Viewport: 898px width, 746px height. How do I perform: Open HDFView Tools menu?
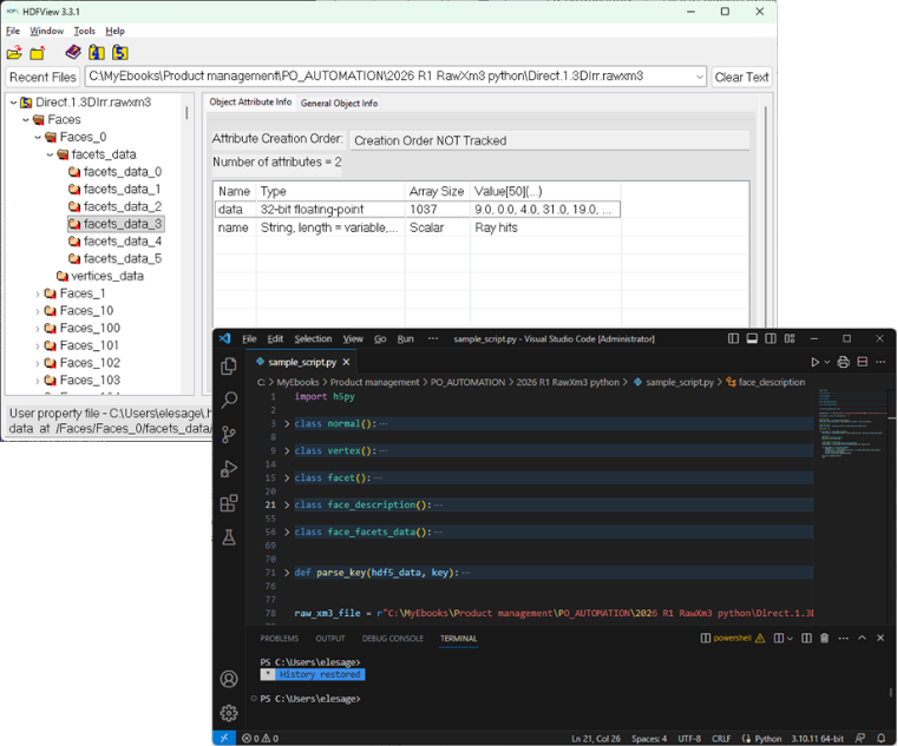84,31
